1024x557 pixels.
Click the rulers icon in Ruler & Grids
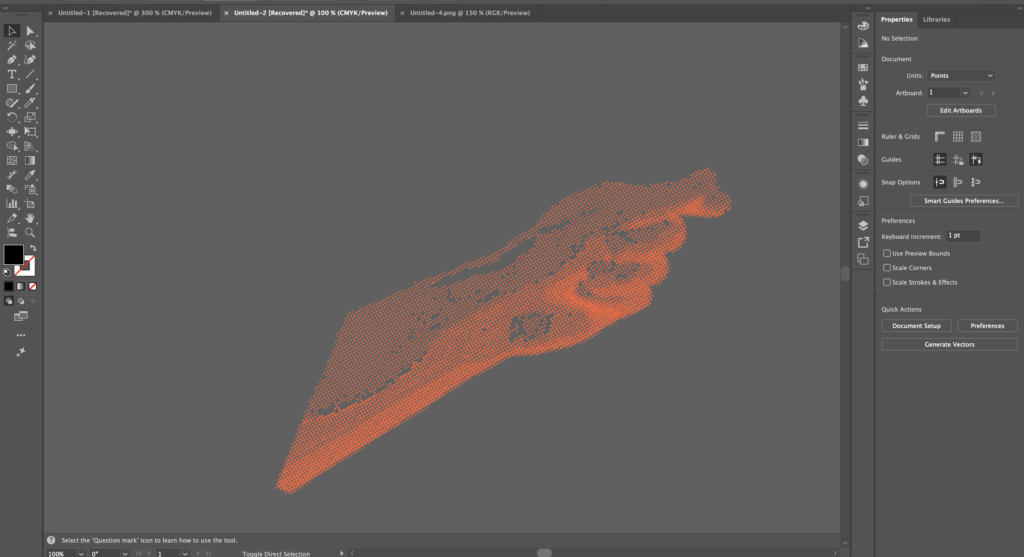point(939,136)
